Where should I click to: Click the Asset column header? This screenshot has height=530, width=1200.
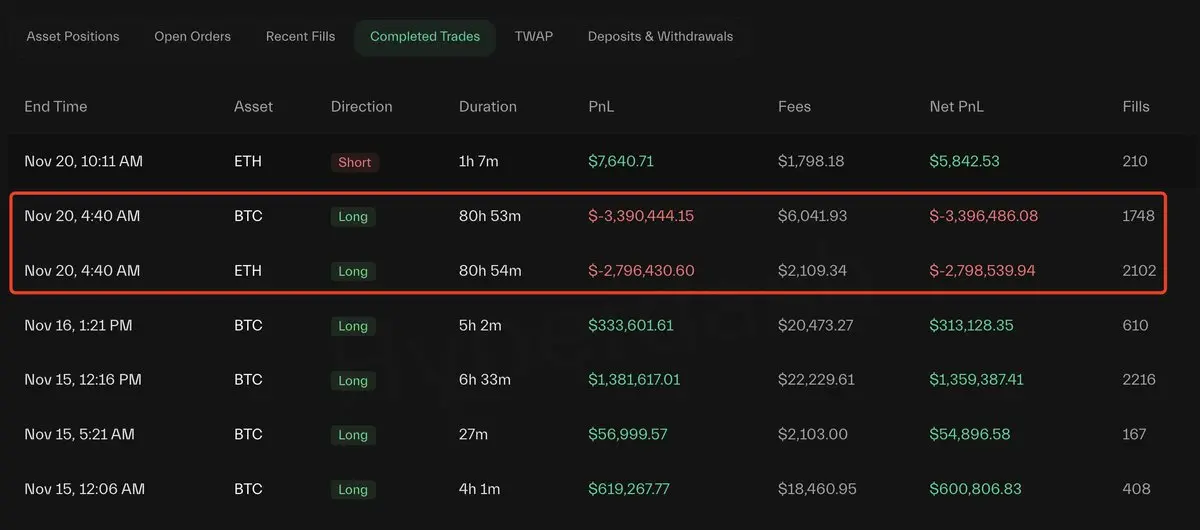tap(253, 107)
